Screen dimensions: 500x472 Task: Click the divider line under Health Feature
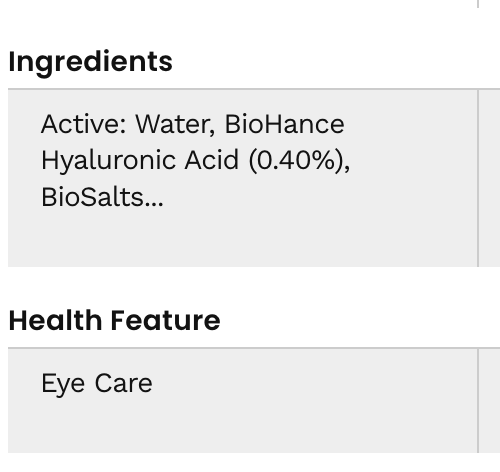pos(254,348)
